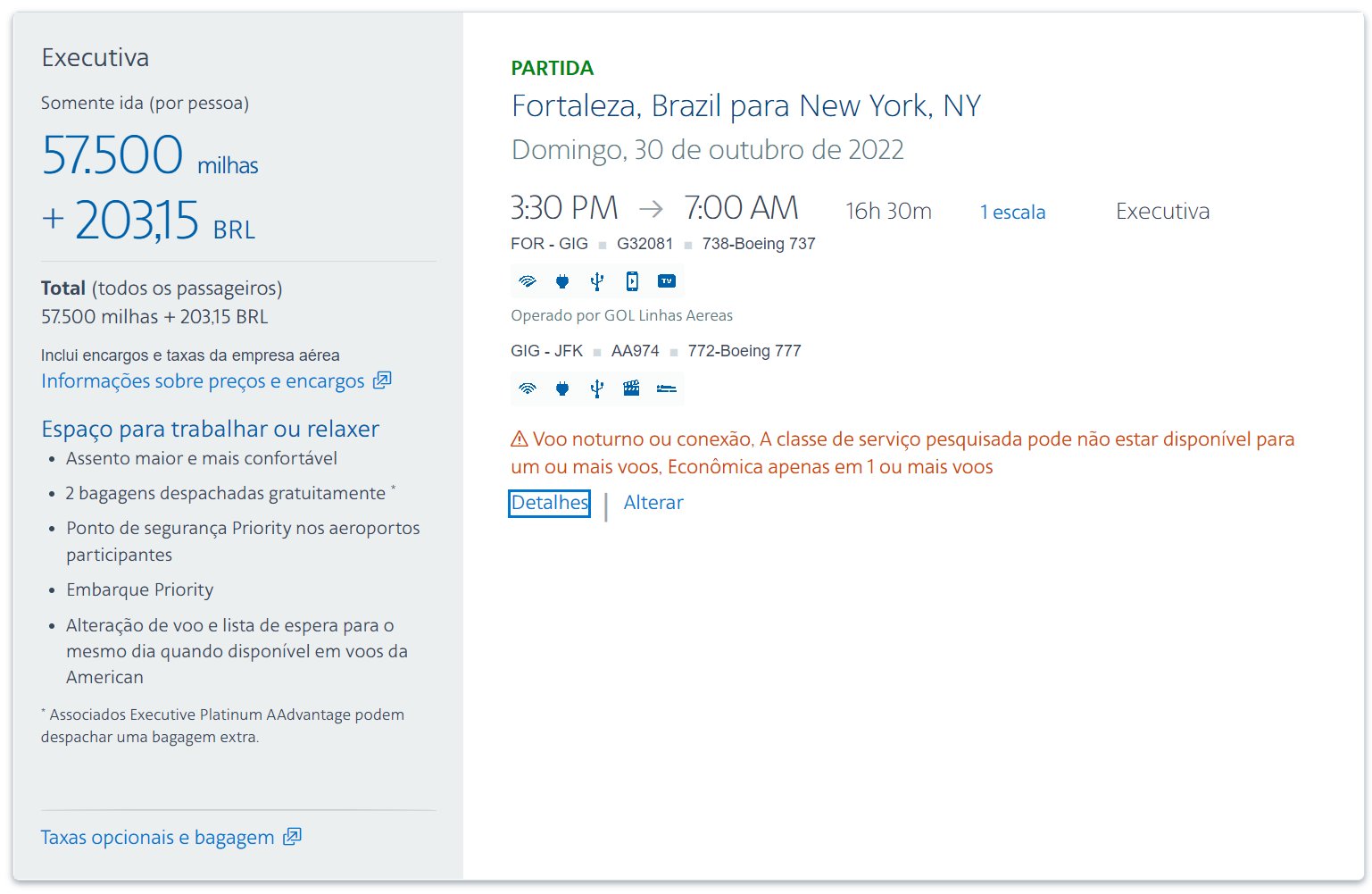Click power outlet icon for AA974 flight

pos(562,389)
